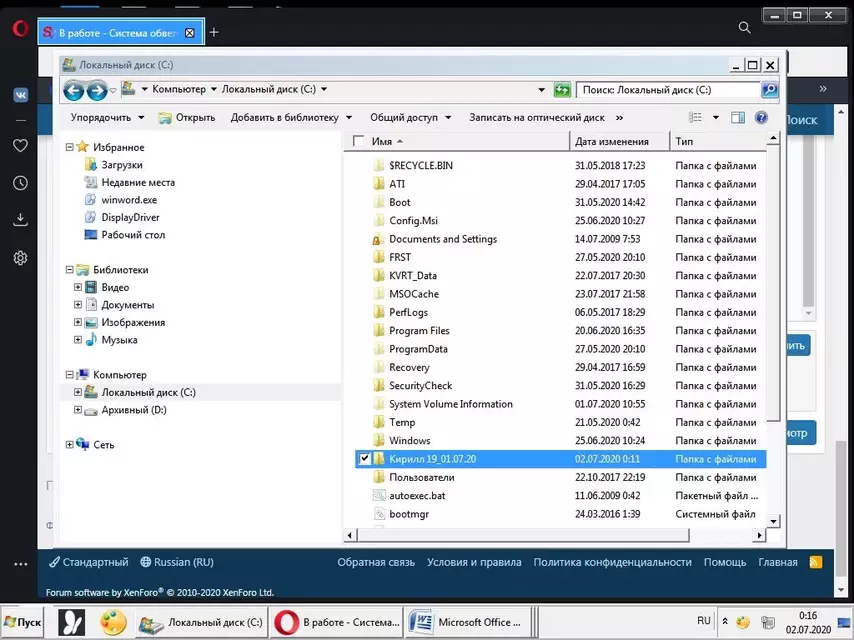The height and width of the screenshot is (640, 854).
Task: Click into the search field Поиск: Локальный диск
Action: 668,90
